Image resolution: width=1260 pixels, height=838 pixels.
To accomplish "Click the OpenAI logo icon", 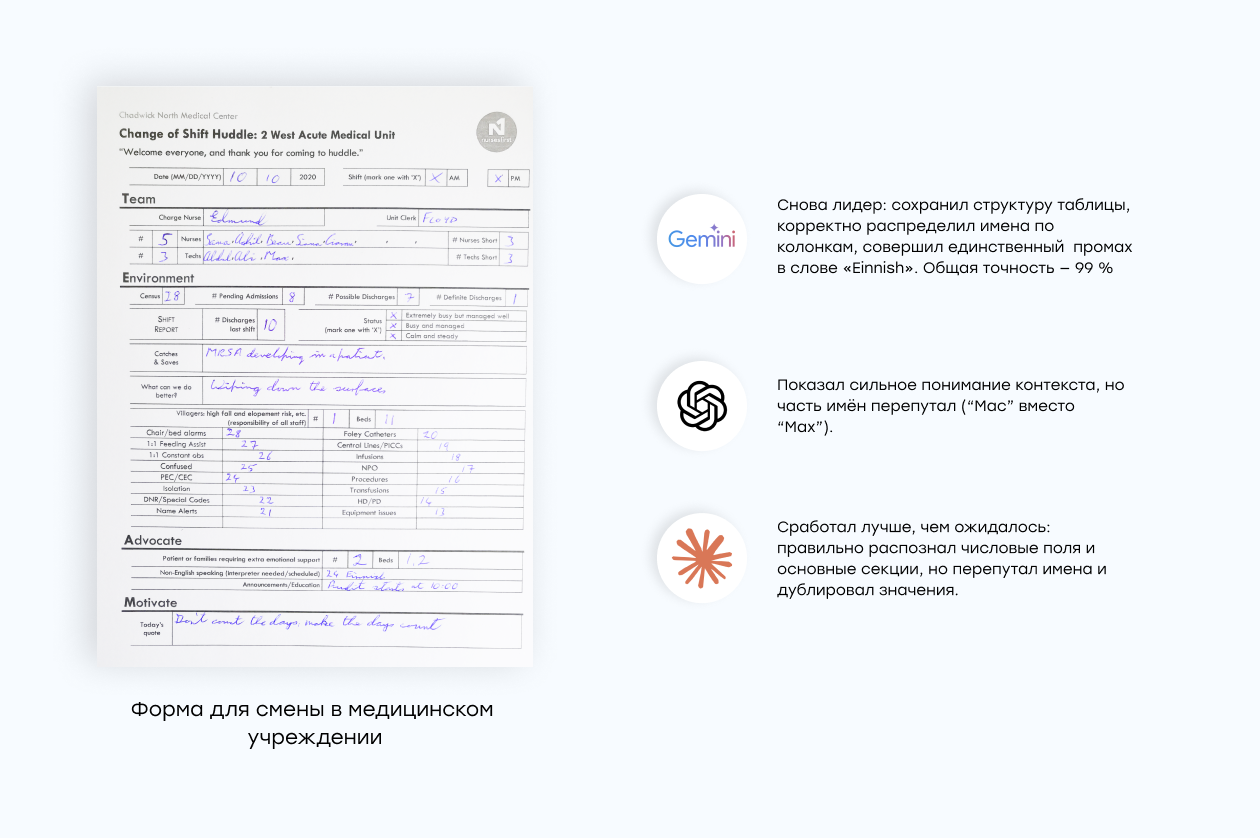I will click(701, 406).
